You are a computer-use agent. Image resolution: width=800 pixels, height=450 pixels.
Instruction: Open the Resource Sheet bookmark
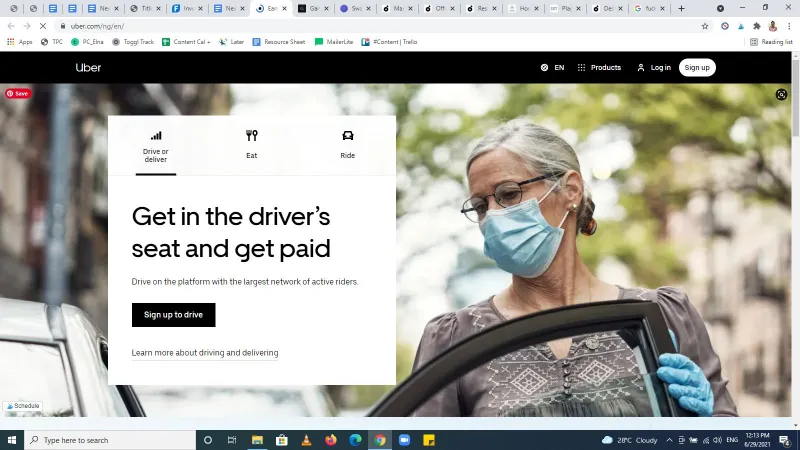279,42
